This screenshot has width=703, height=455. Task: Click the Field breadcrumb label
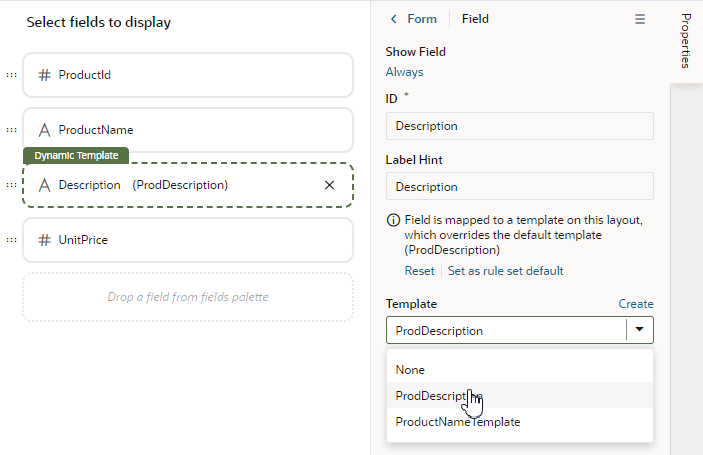[x=475, y=19]
